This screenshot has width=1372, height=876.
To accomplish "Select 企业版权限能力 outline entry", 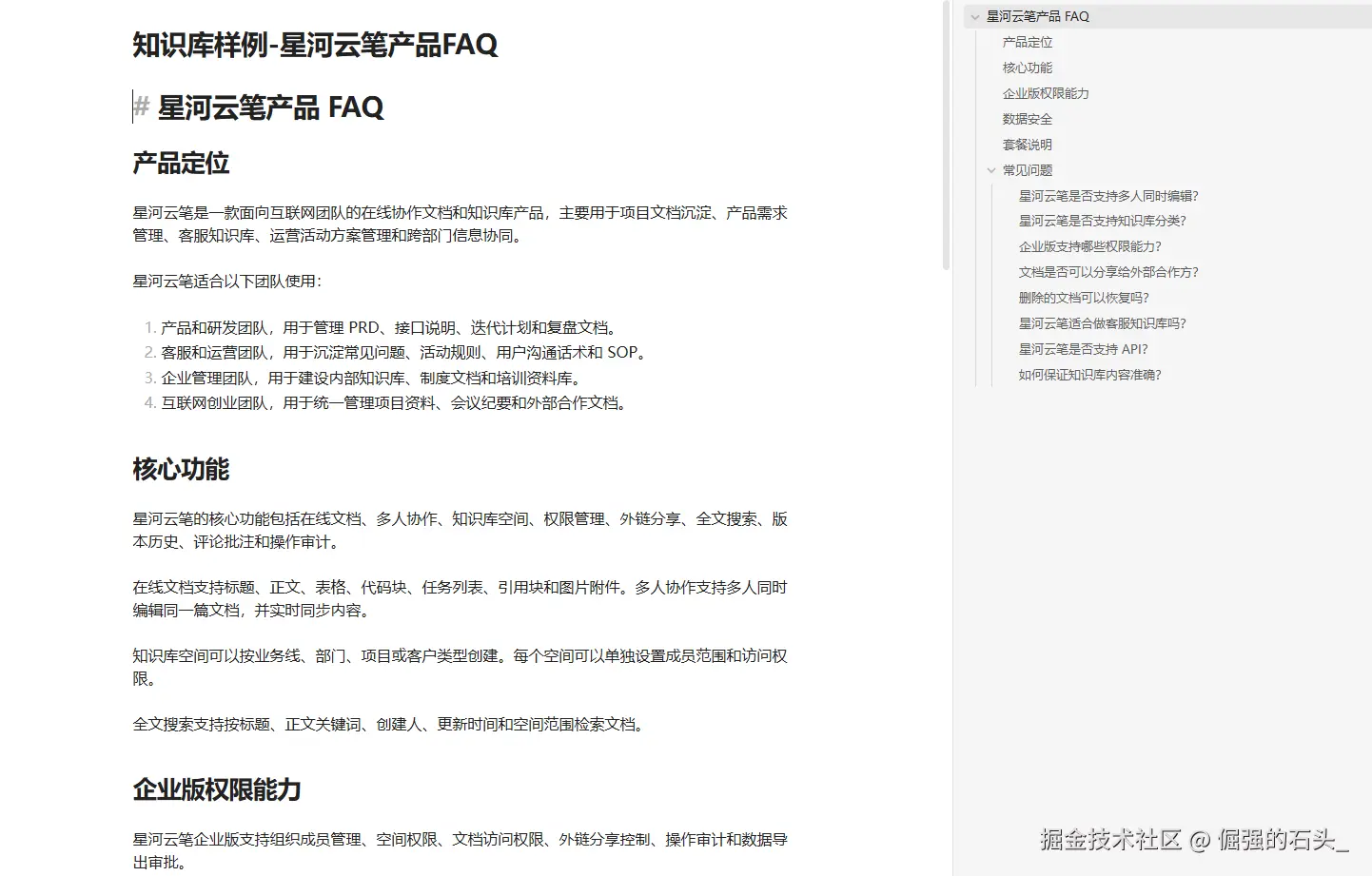I will (1046, 93).
